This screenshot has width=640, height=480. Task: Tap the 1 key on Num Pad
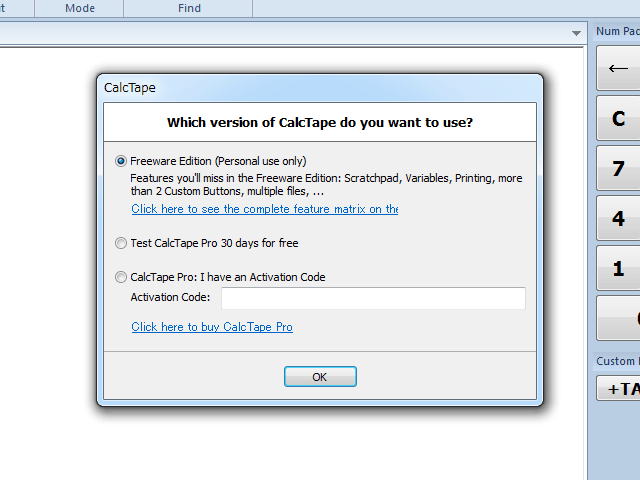point(618,268)
